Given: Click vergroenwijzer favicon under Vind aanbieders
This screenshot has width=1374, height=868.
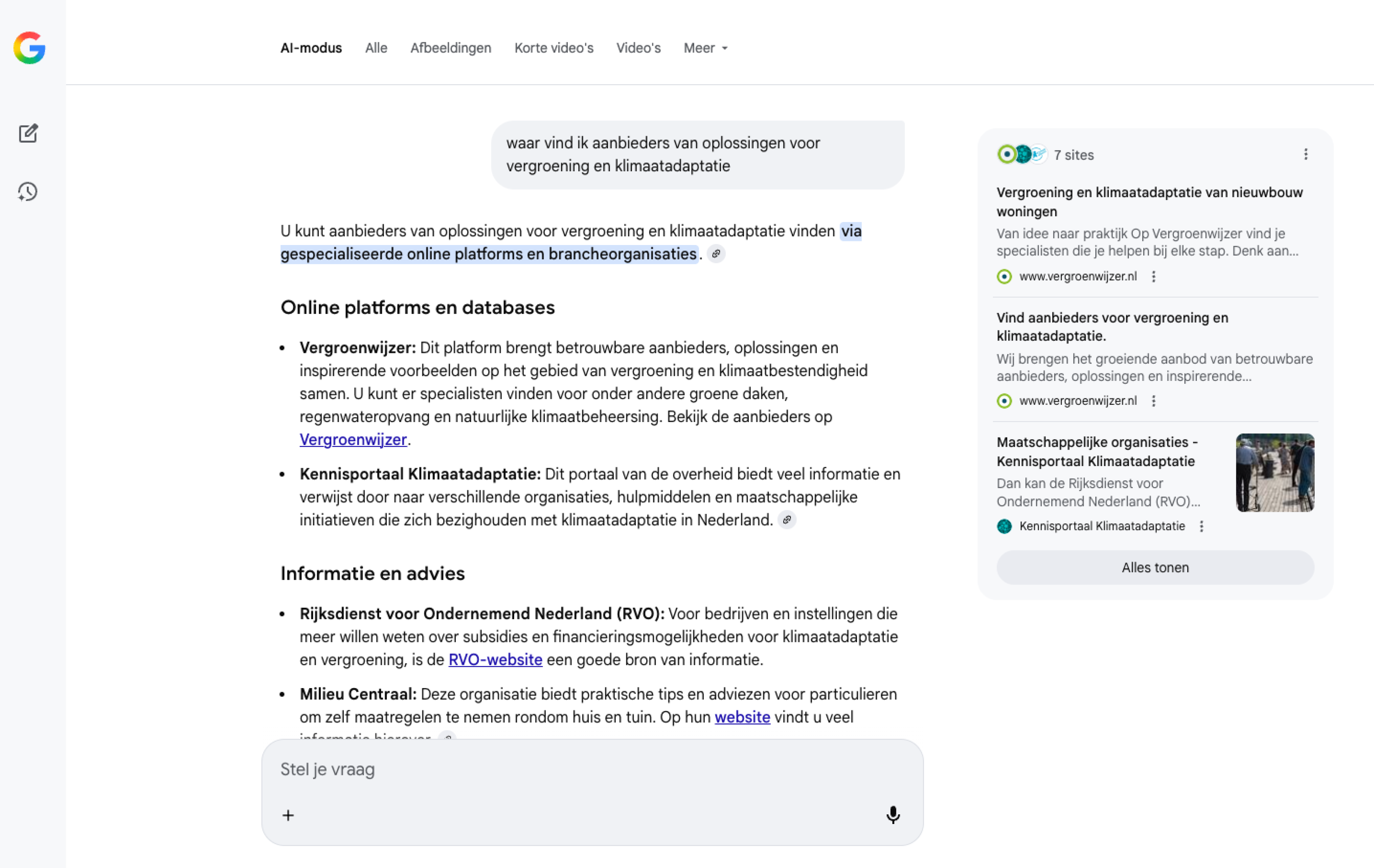Looking at the screenshot, I should [1004, 401].
